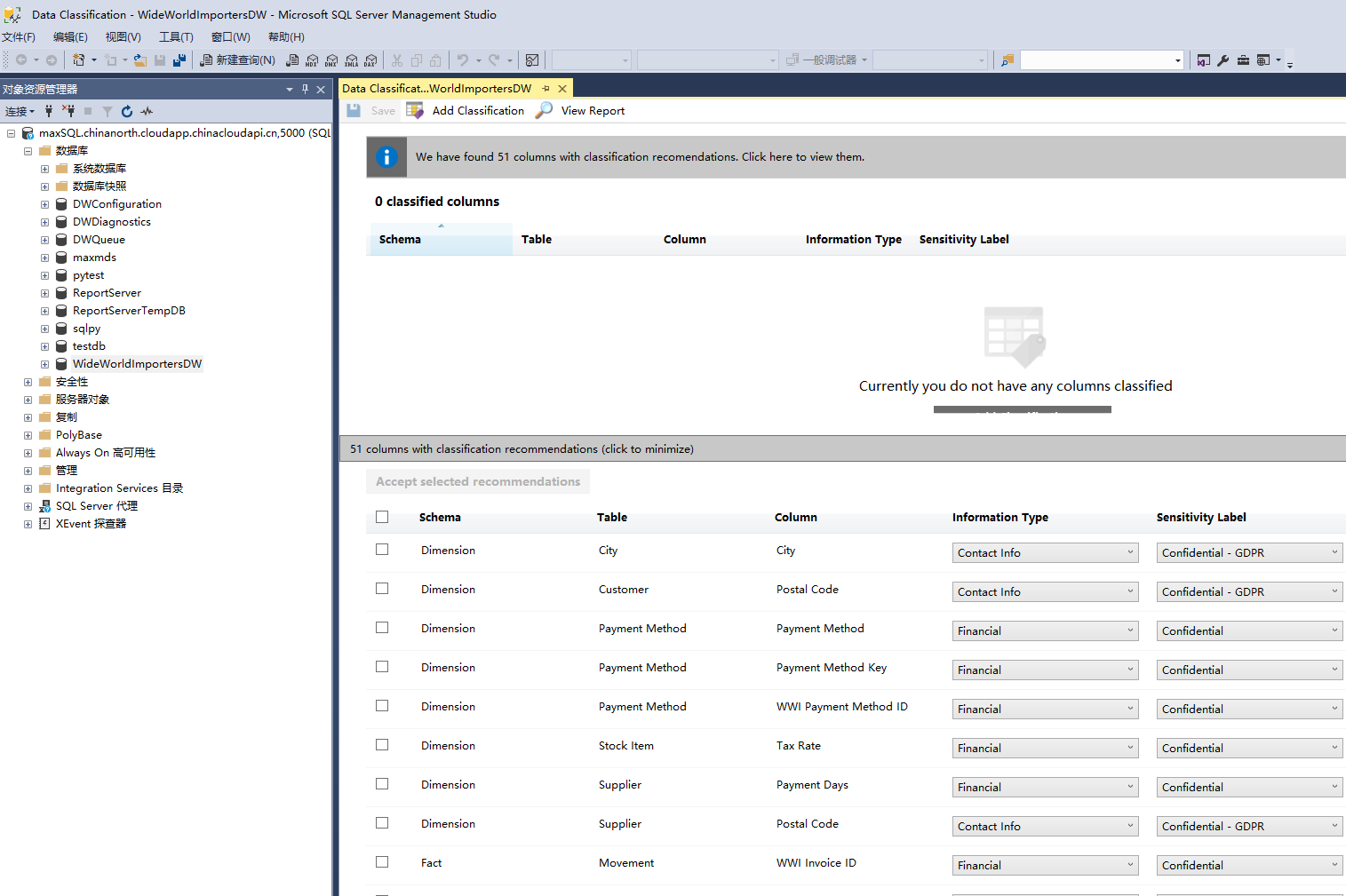Check the Supplier Payment Days row
The image size is (1346, 896).
coord(382,784)
